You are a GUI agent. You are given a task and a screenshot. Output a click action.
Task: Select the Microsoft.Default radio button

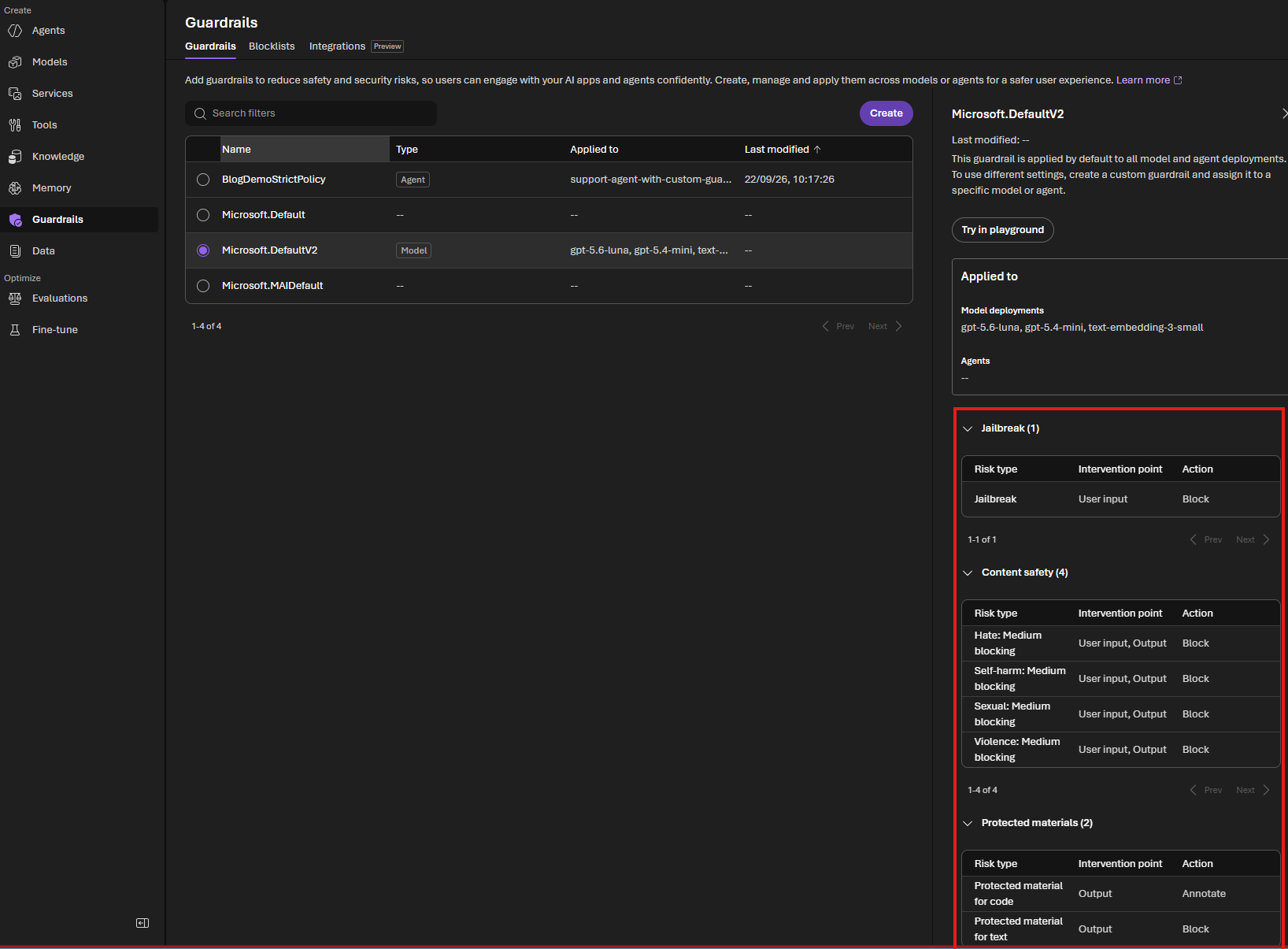click(203, 215)
